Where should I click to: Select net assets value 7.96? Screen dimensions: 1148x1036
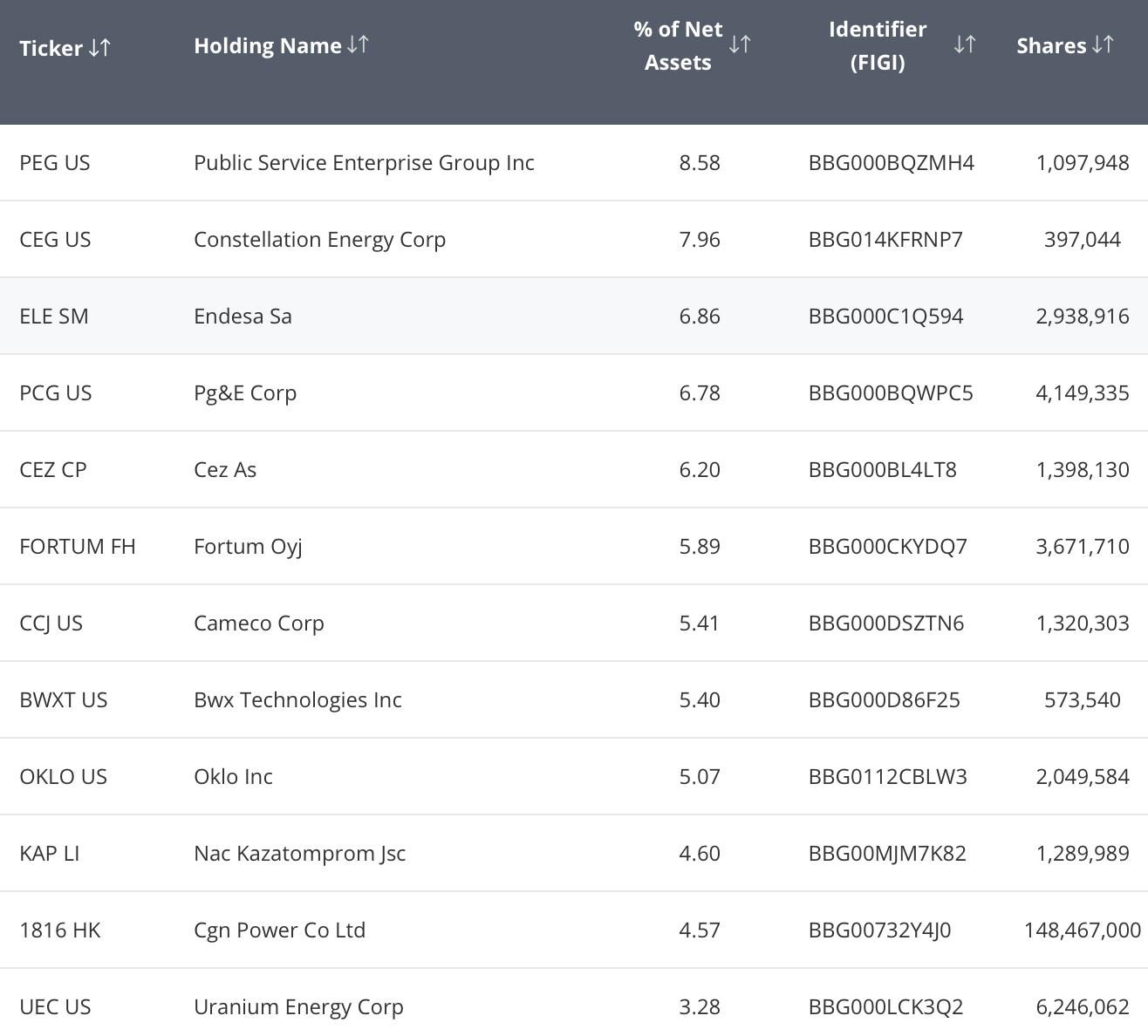pos(700,240)
